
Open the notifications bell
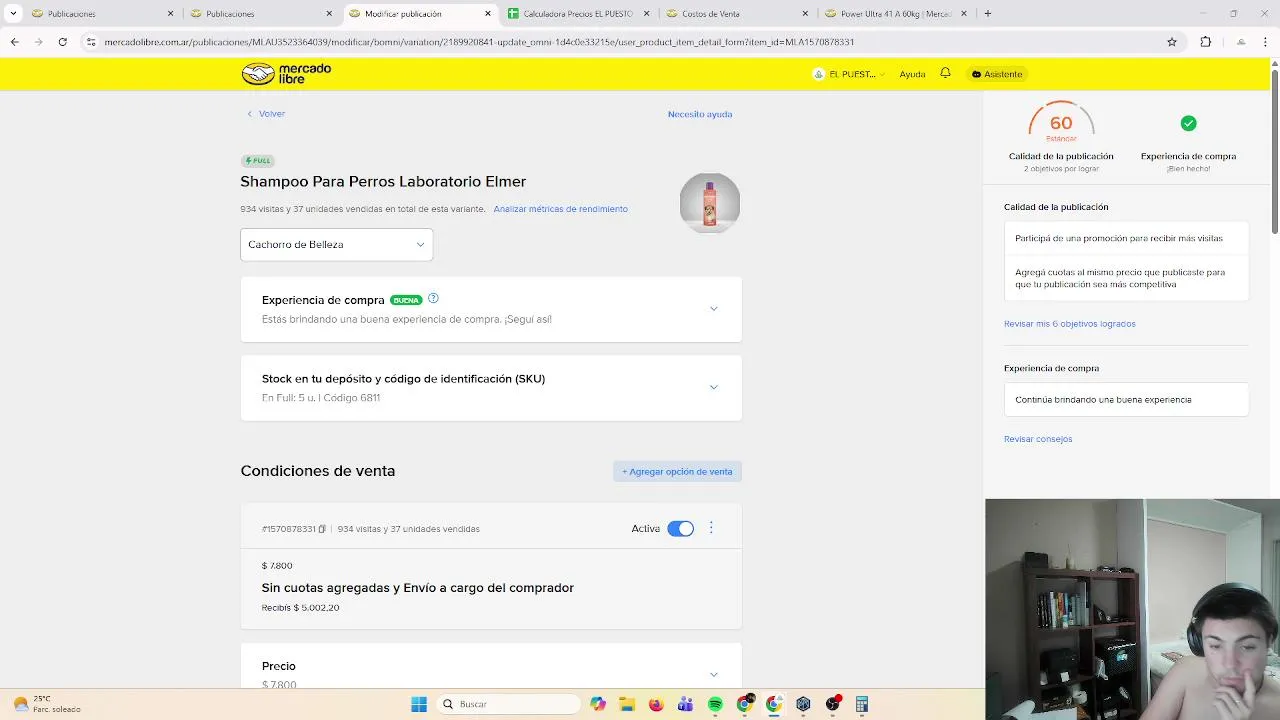[945, 73]
